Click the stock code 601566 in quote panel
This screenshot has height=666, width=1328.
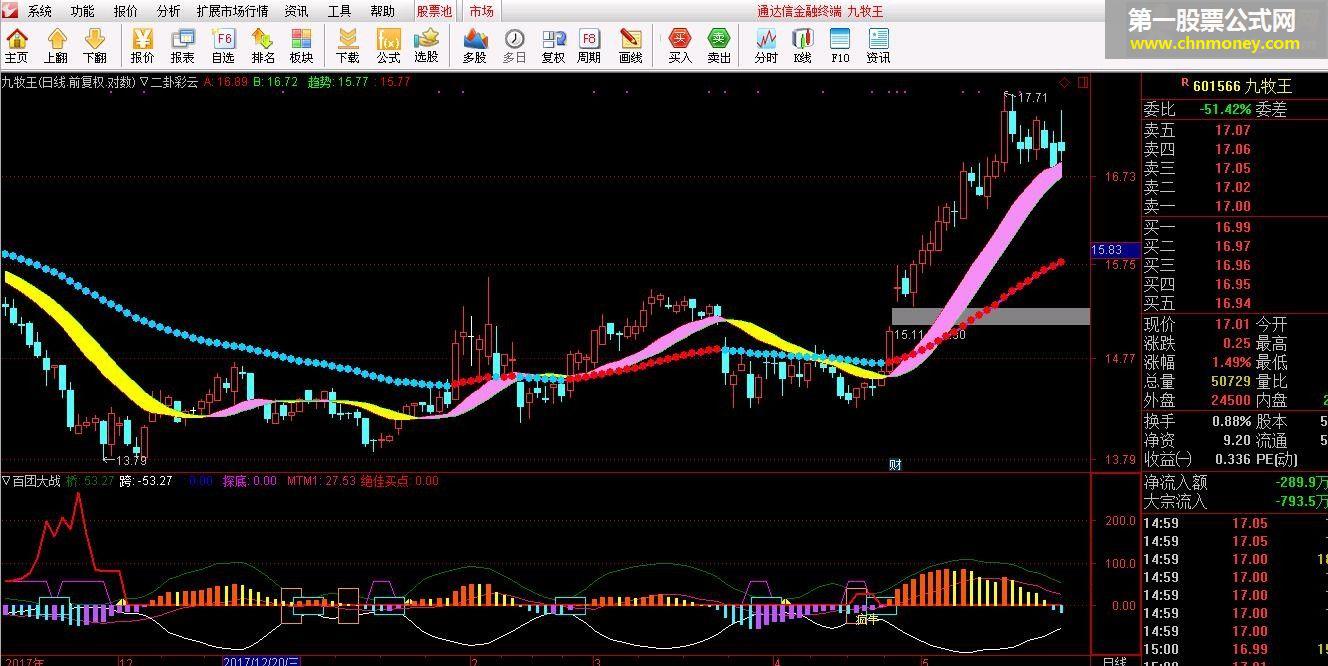click(x=1217, y=86)
